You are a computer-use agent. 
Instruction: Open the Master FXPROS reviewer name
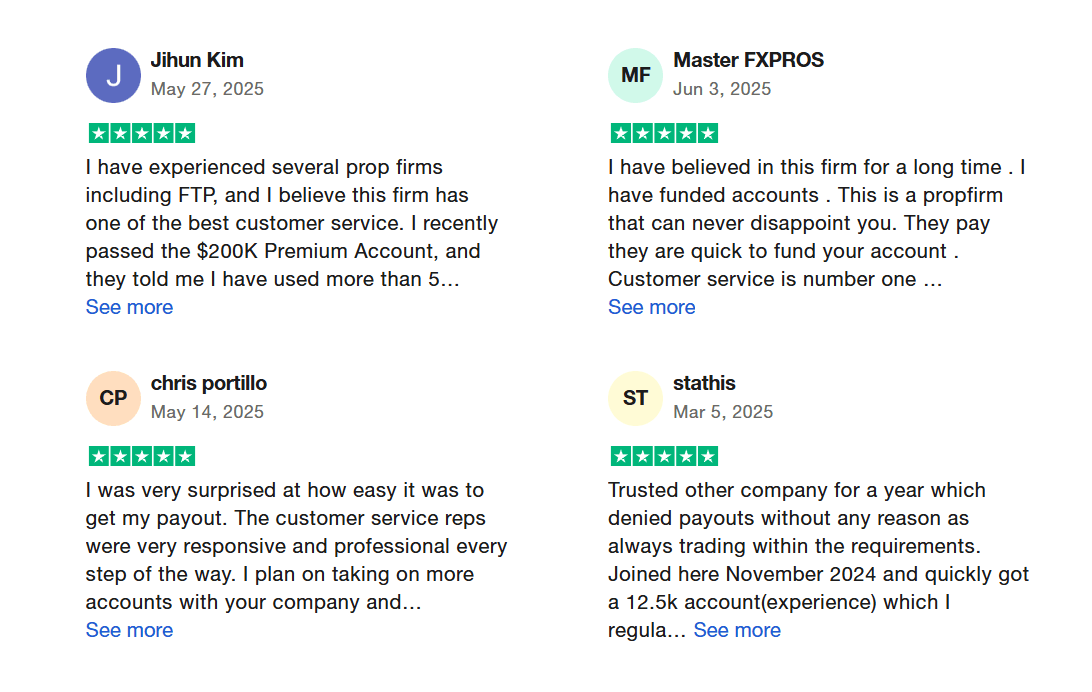(749, 61)
